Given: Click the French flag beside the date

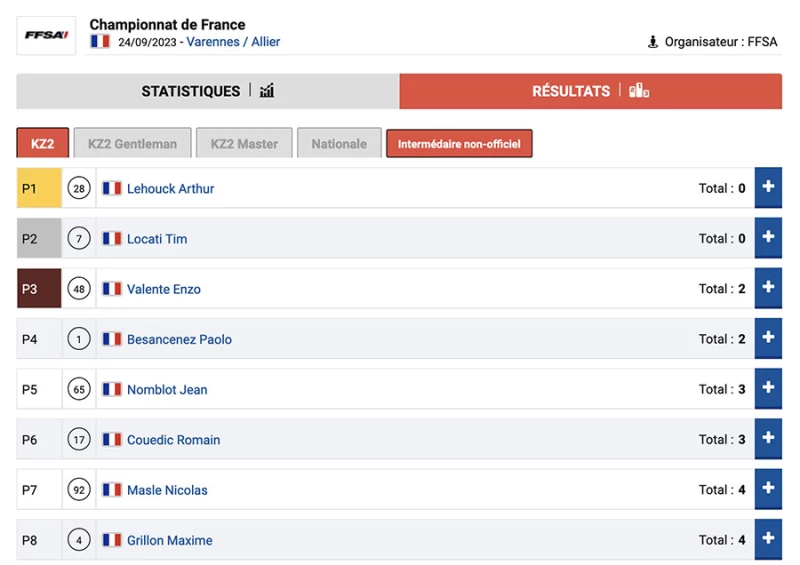Looking at the screenshot, I should tap(100, 42).
